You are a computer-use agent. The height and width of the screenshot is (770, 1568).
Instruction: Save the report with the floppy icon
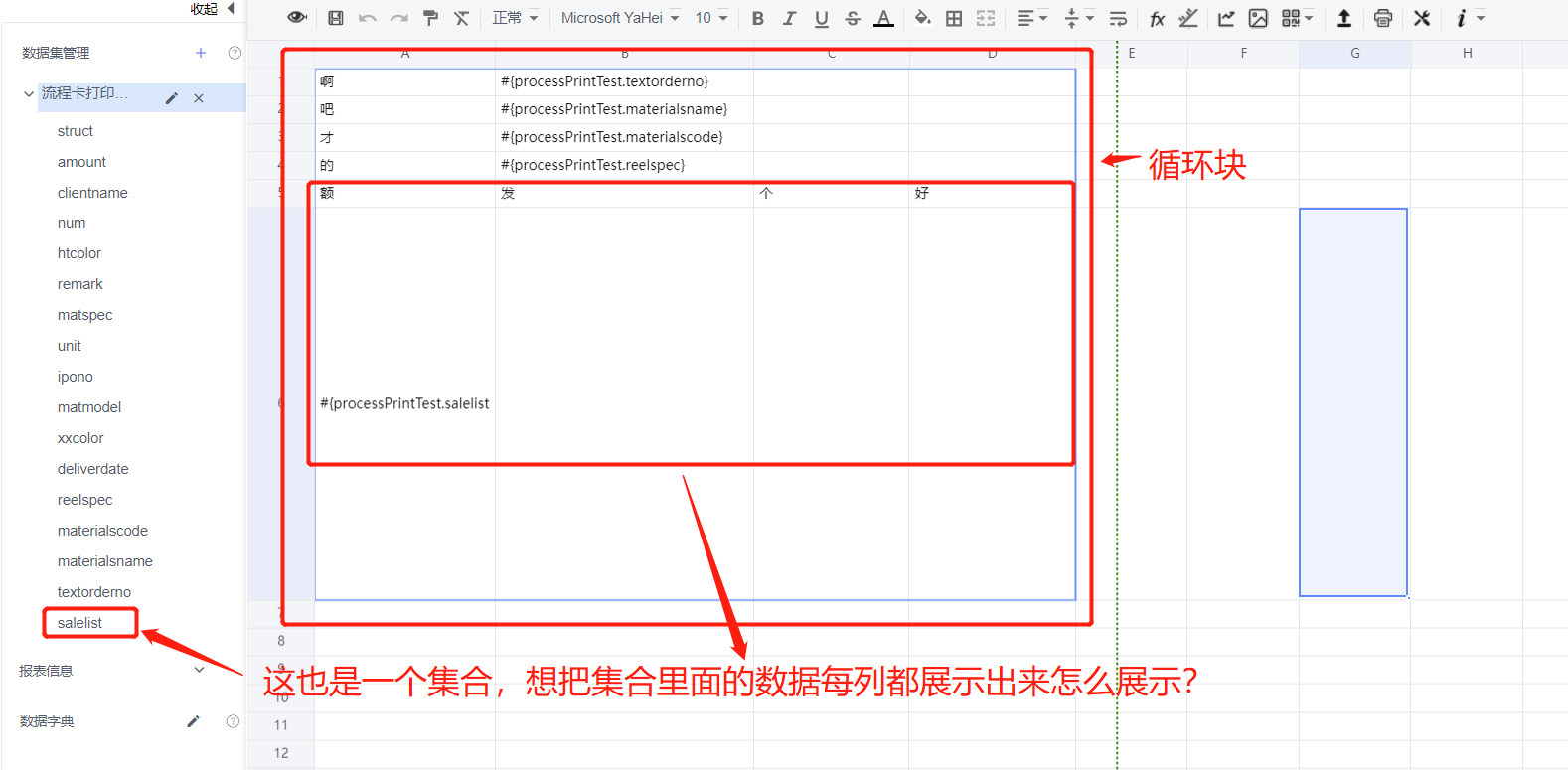pyautogui.click(x=336, y=18)
